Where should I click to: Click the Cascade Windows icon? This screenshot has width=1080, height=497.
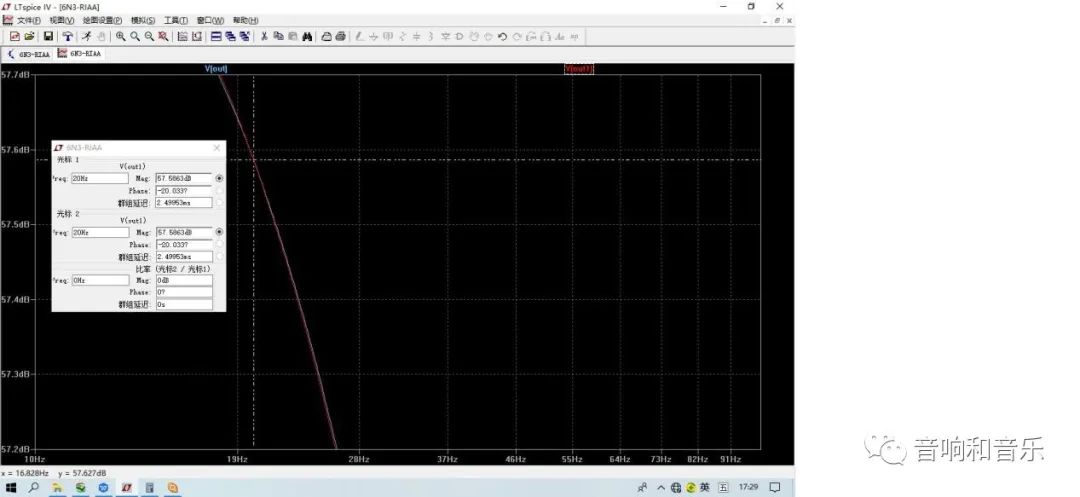pos(230,36)
